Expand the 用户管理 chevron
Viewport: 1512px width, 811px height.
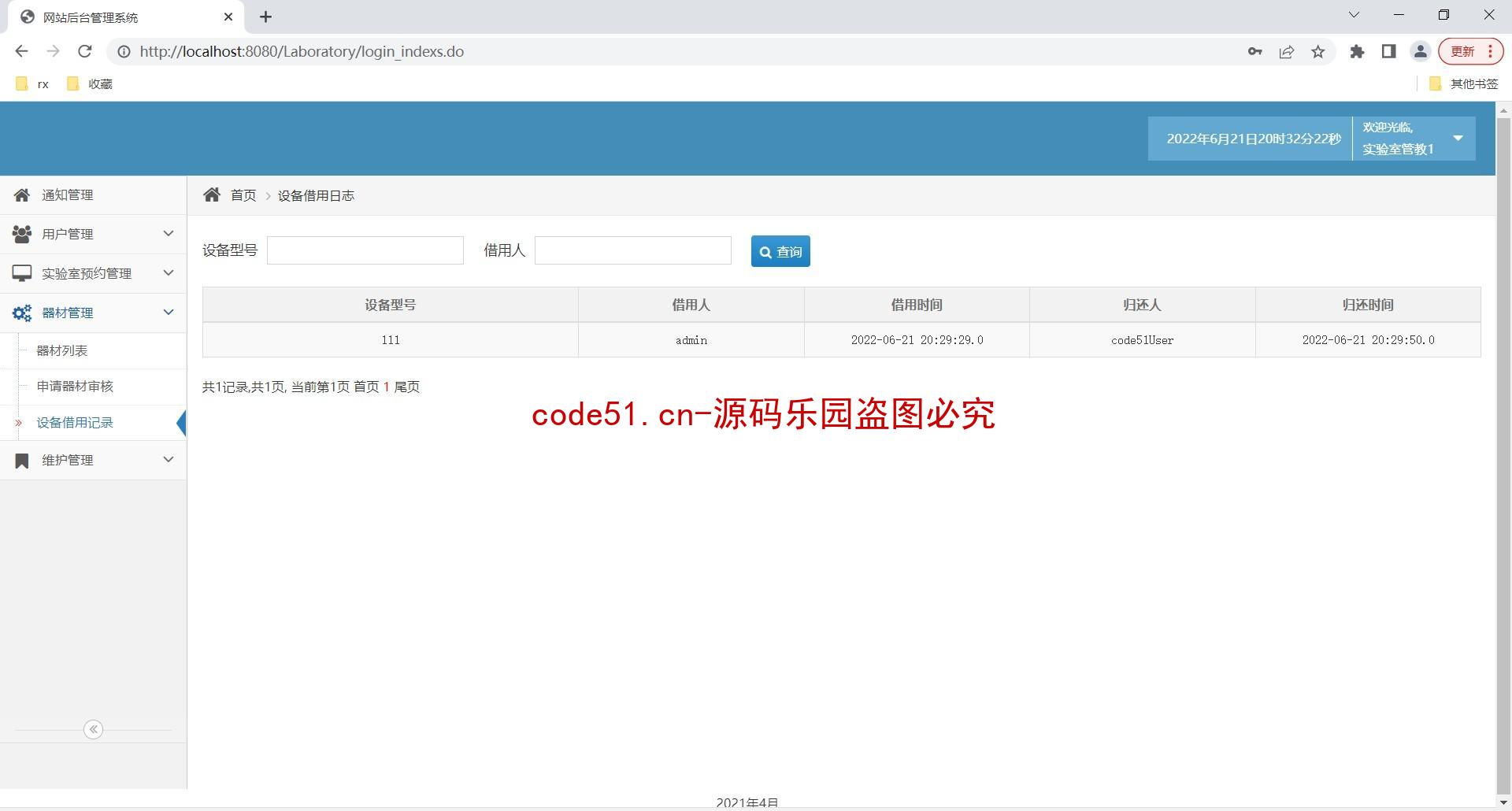point(169,233)
